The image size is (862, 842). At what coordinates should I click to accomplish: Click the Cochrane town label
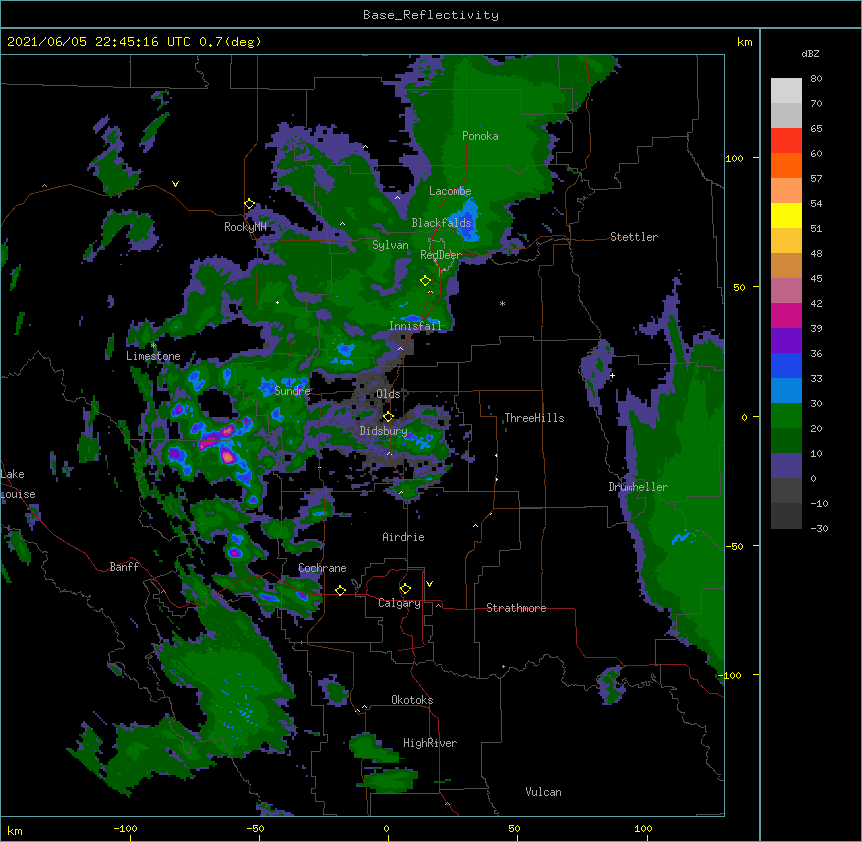coord(322,568)
